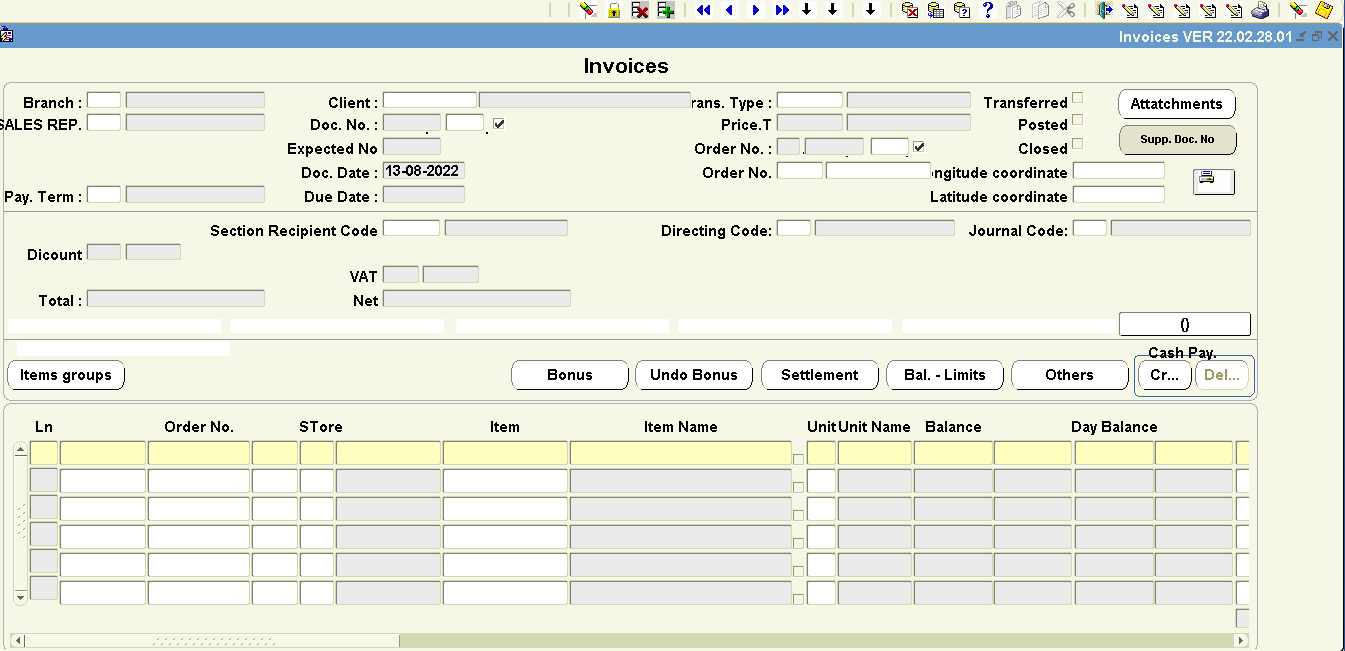
Task: Click the red X delete record icon
Action: [x=640, y=10]
